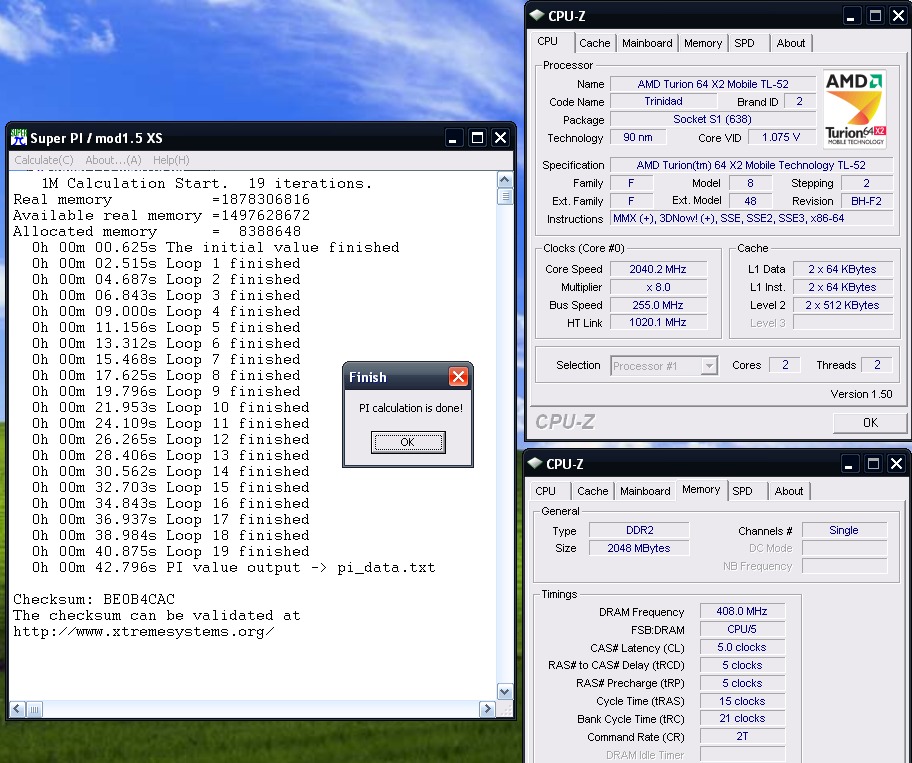The image size is (912, 763).
Task: Click the Super PI app icon in title bar
Action: click(x=19, y=138)
